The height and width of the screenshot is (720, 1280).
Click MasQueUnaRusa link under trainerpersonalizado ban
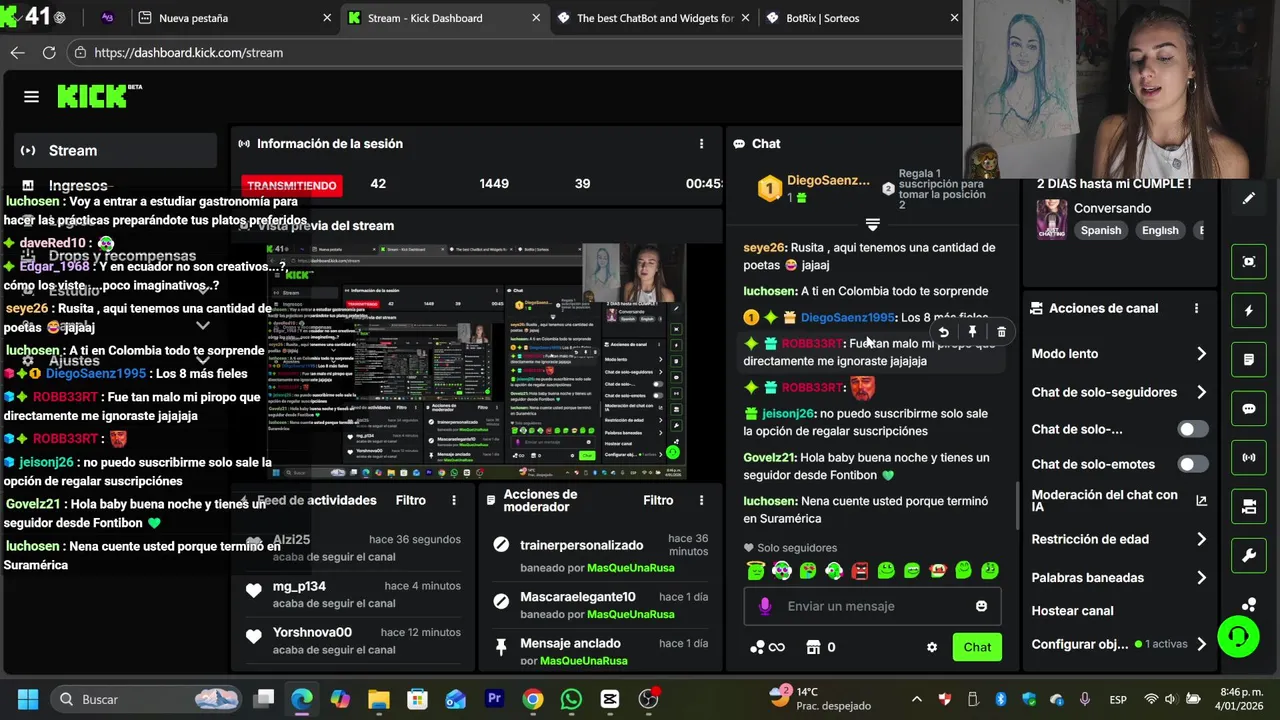630,568
